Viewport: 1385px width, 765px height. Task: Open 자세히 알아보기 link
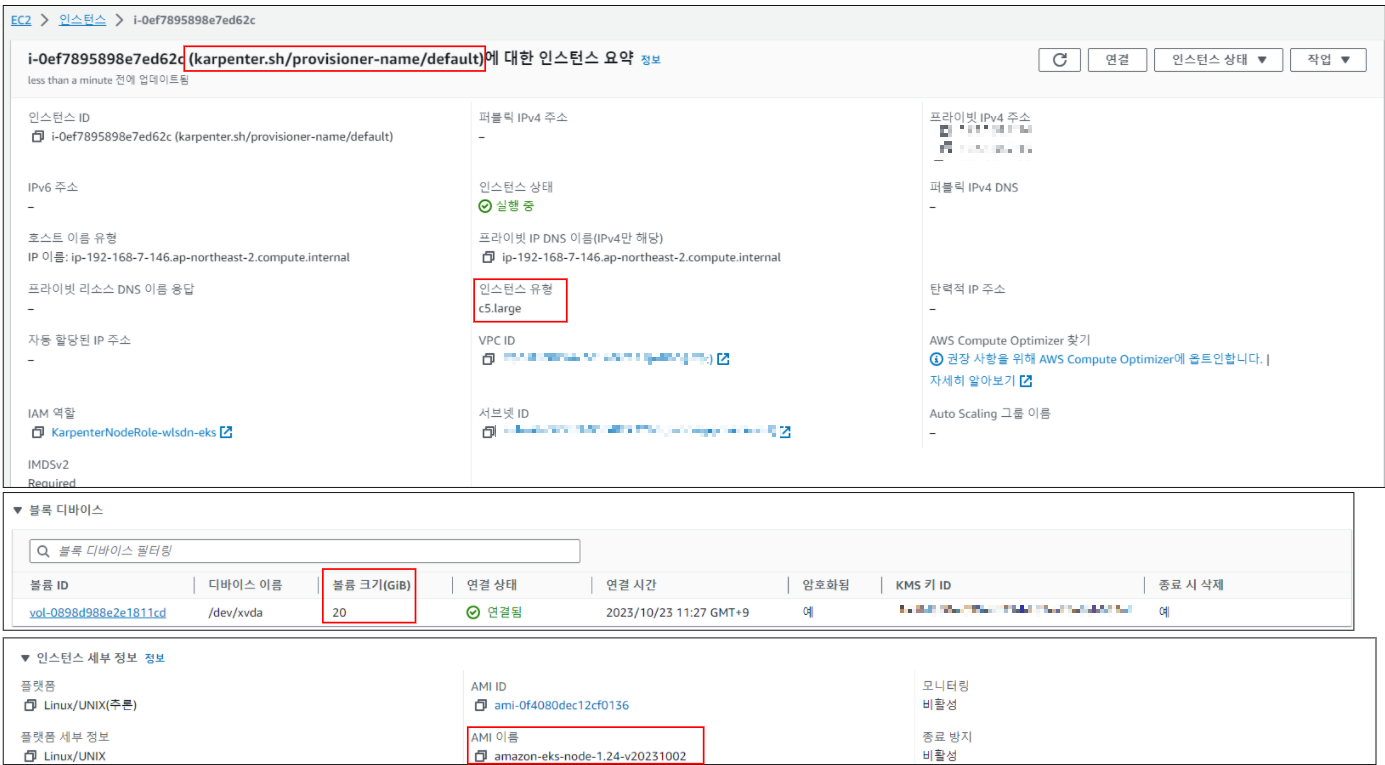pyautogui.click(x=973, y=381)
